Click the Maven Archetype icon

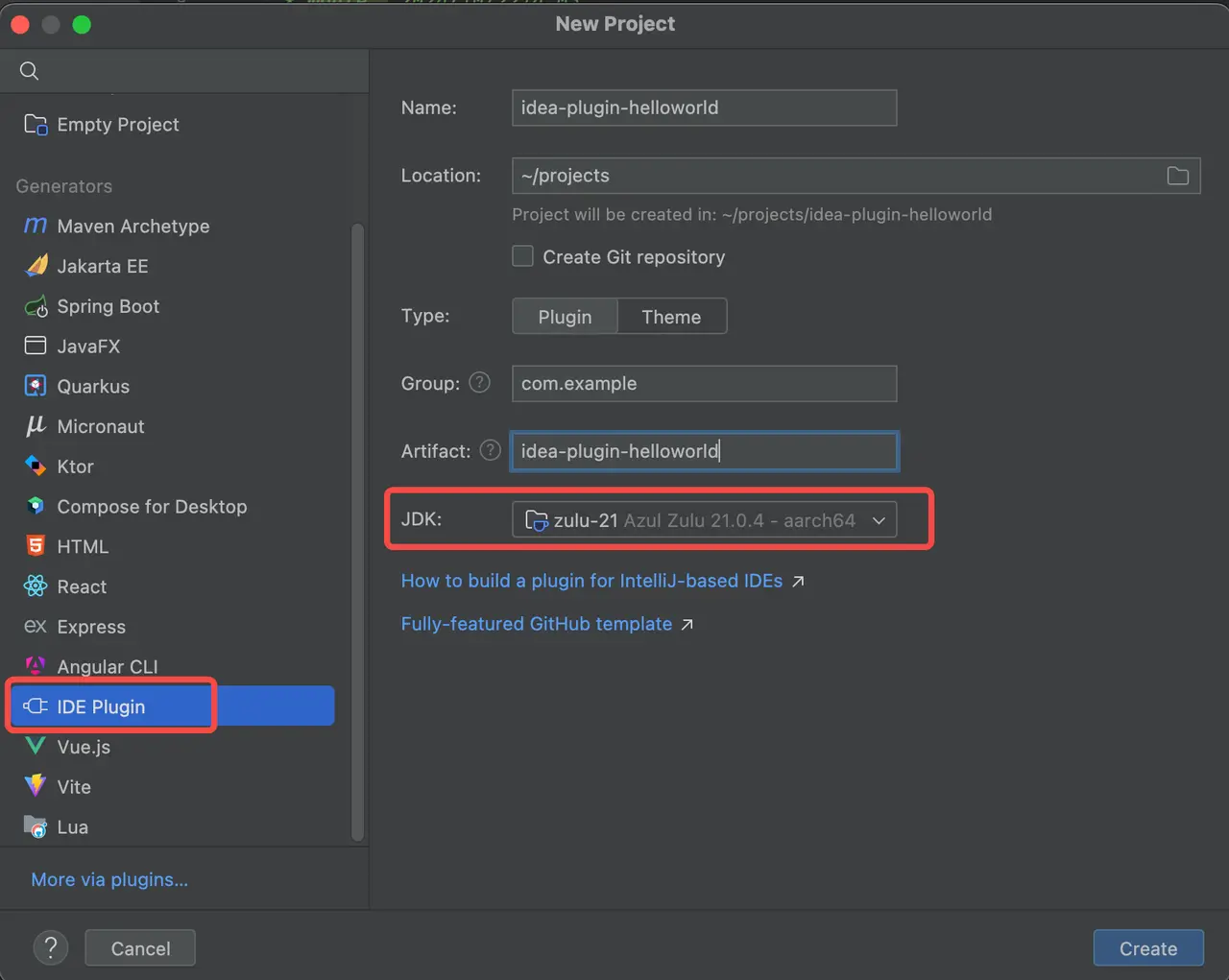(x=36, y=226)
